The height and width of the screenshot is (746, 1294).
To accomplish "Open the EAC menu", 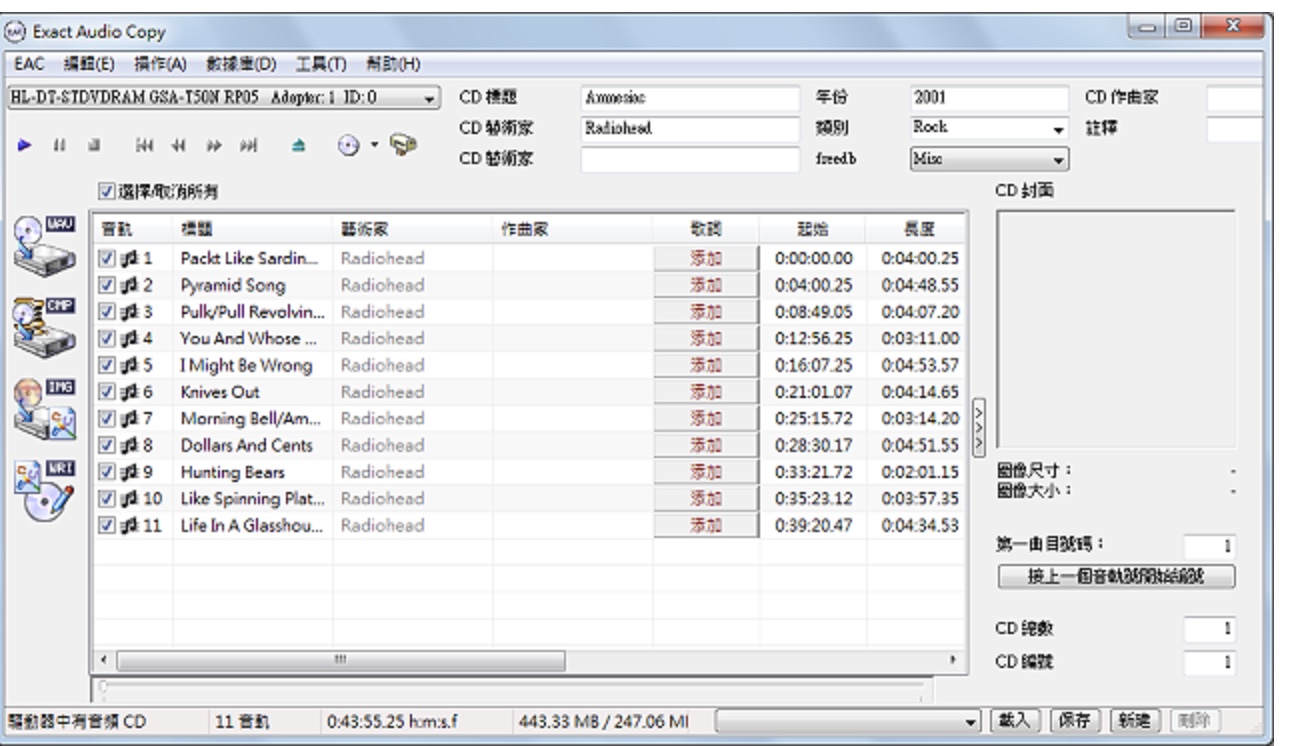I will click(27, 64).
